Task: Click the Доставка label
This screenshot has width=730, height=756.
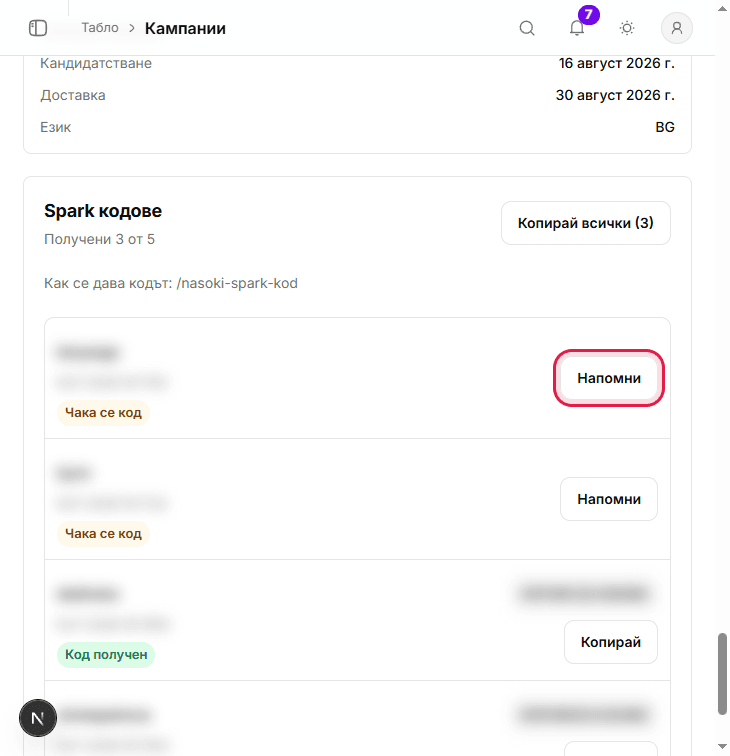Action: pyautogui.click(x=73, y=95)
